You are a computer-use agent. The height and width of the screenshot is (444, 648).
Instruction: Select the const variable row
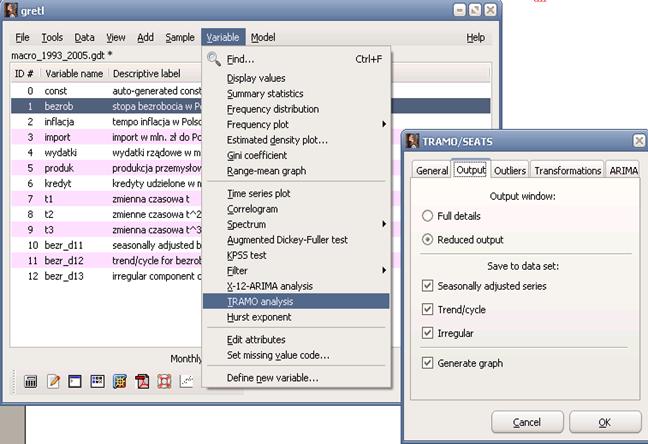click(x=107, y=91)
